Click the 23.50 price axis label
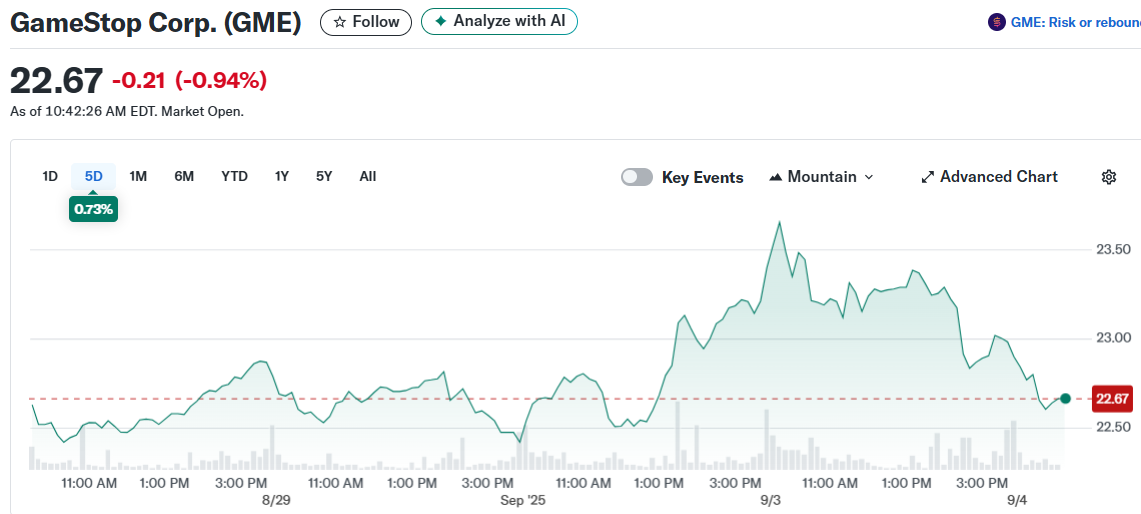The width and height of the screenshot is (1141, 514). click(1112, 250)
